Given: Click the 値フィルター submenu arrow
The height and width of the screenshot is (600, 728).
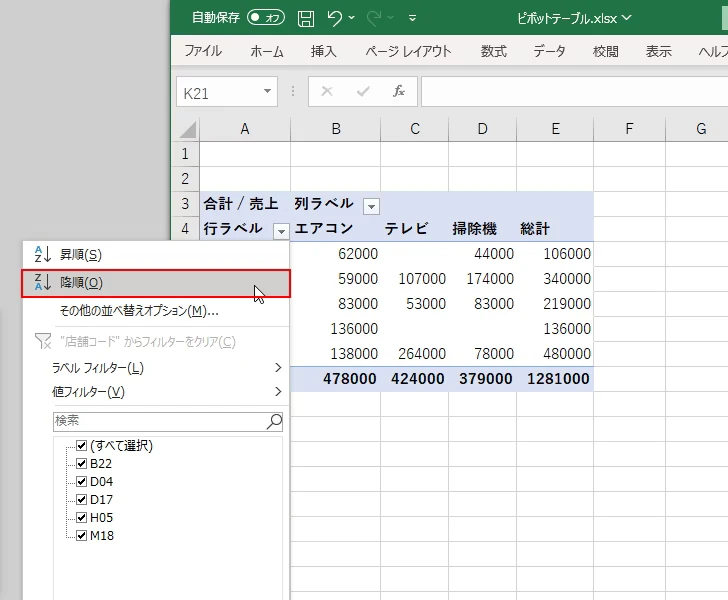Looking at the screenshot, I should pyautogui.click(x=278, y=392).
